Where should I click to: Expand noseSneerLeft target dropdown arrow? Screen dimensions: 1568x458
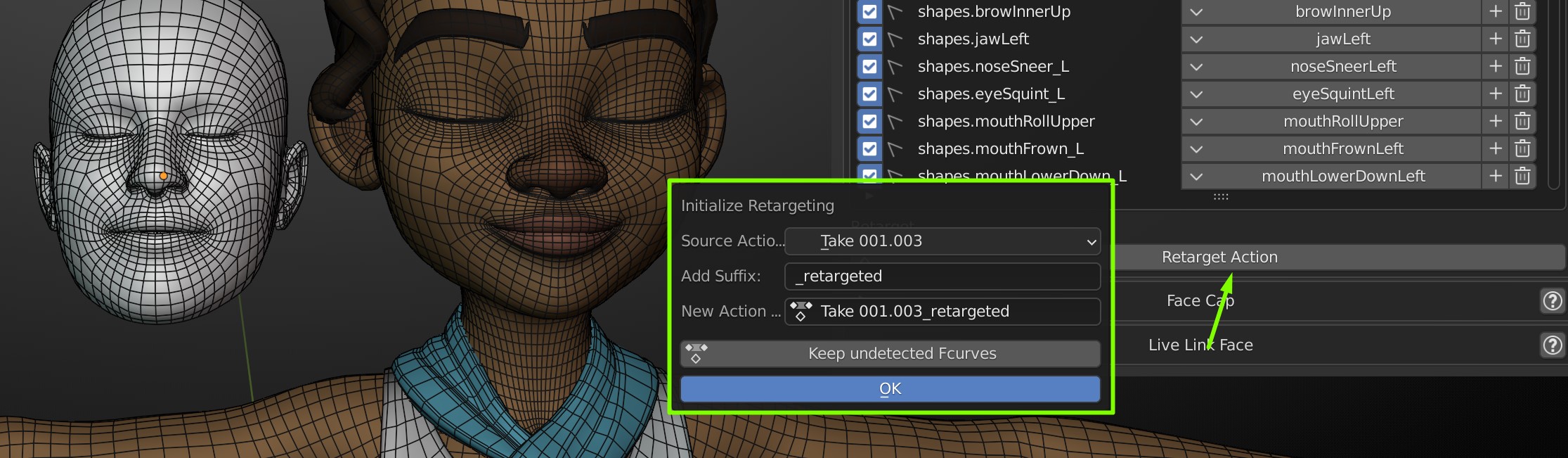click(x=1196, y=66)
